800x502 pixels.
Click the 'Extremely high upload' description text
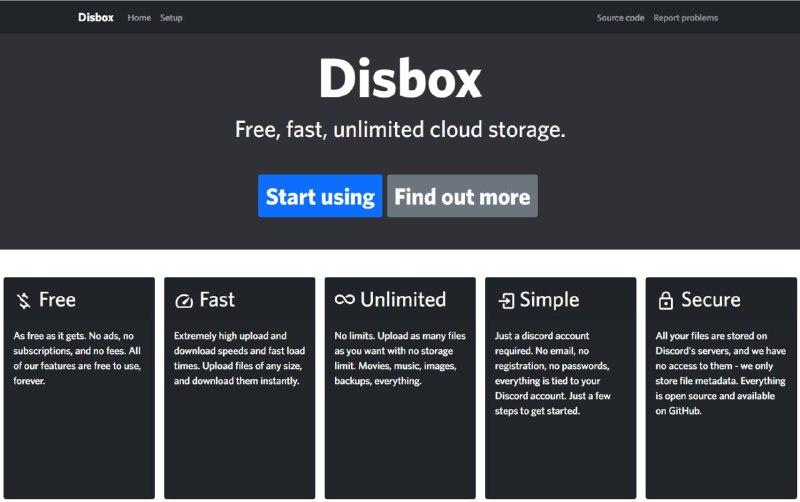[239, 358]
